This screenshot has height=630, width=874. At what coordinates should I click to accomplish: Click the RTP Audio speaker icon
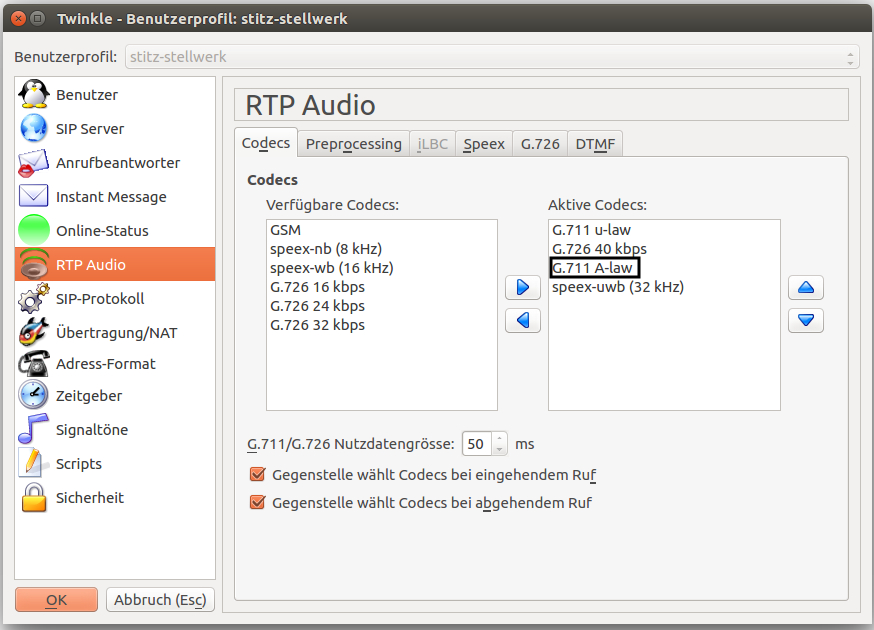[x=34, y=264]
